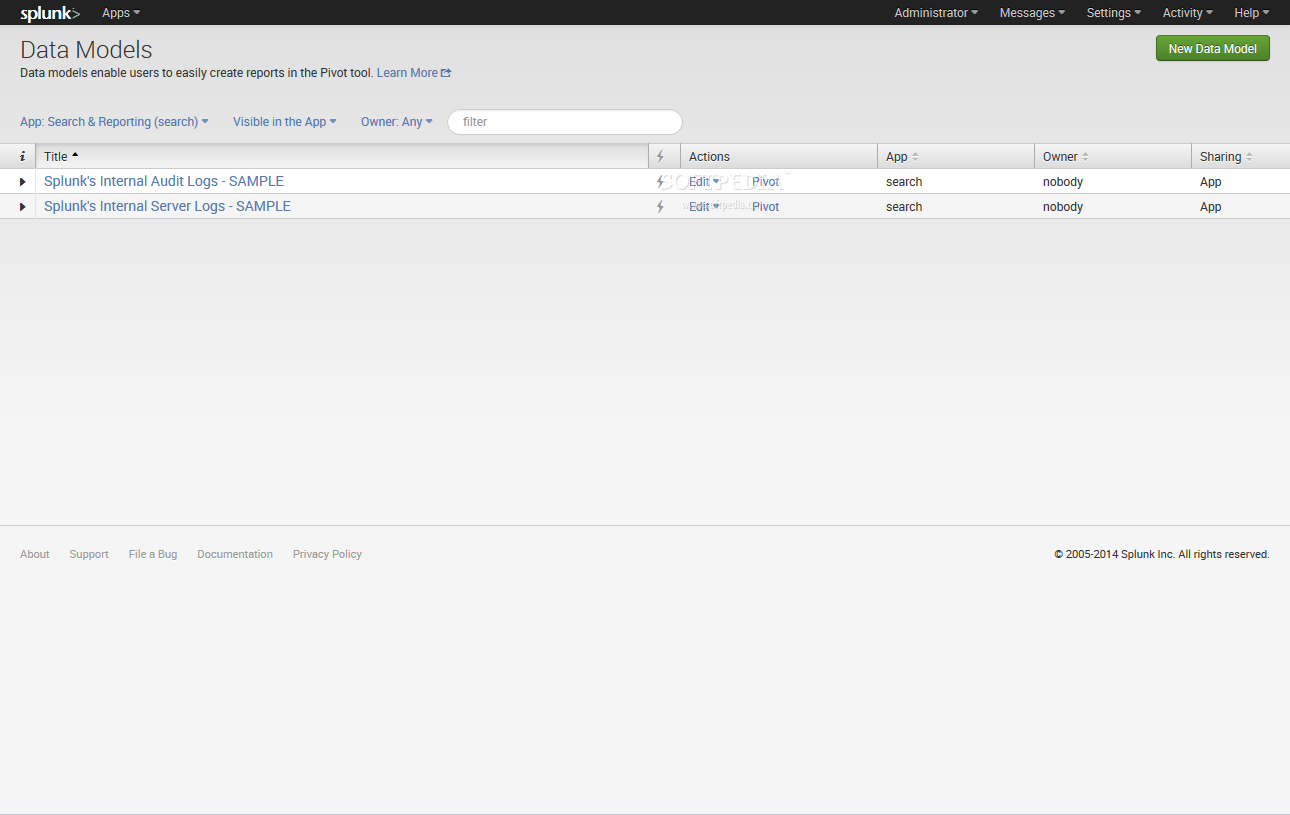Click Pivot for the Server Logs row
Screen dimensions: 1290x815
coord(765,207)
